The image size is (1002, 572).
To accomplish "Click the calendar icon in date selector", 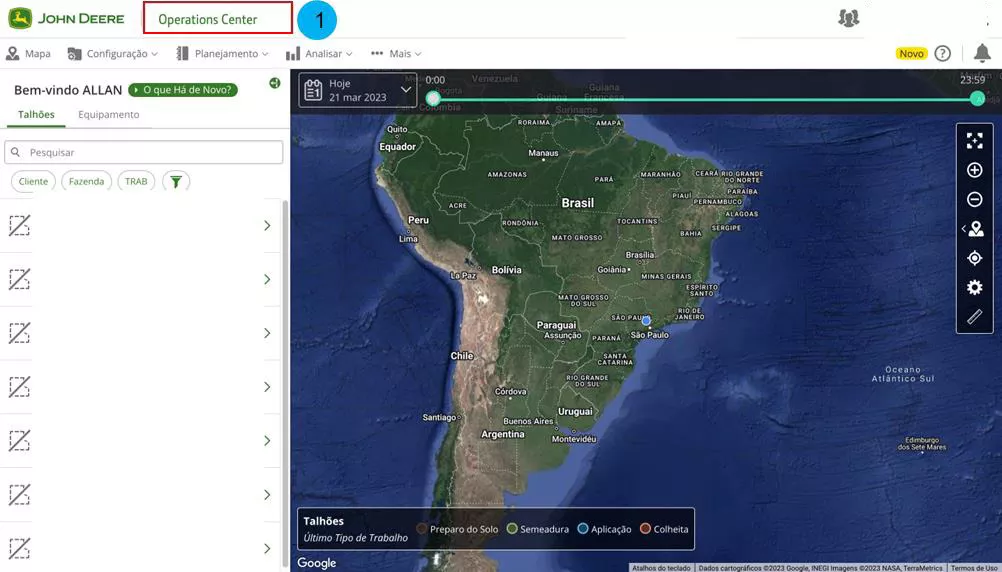I will pos(313,90).
